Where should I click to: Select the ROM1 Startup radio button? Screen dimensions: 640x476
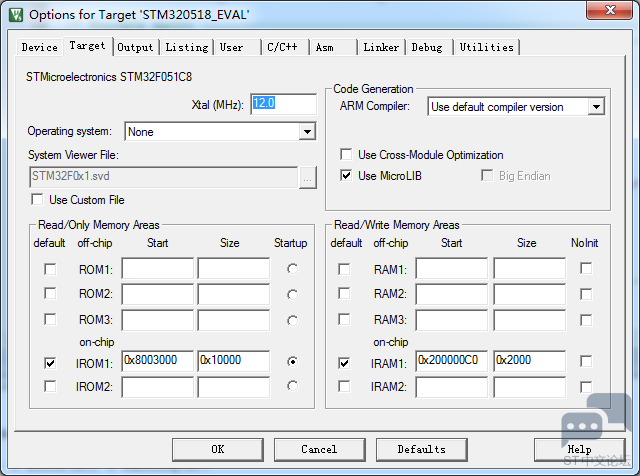[x=292, y=269]
